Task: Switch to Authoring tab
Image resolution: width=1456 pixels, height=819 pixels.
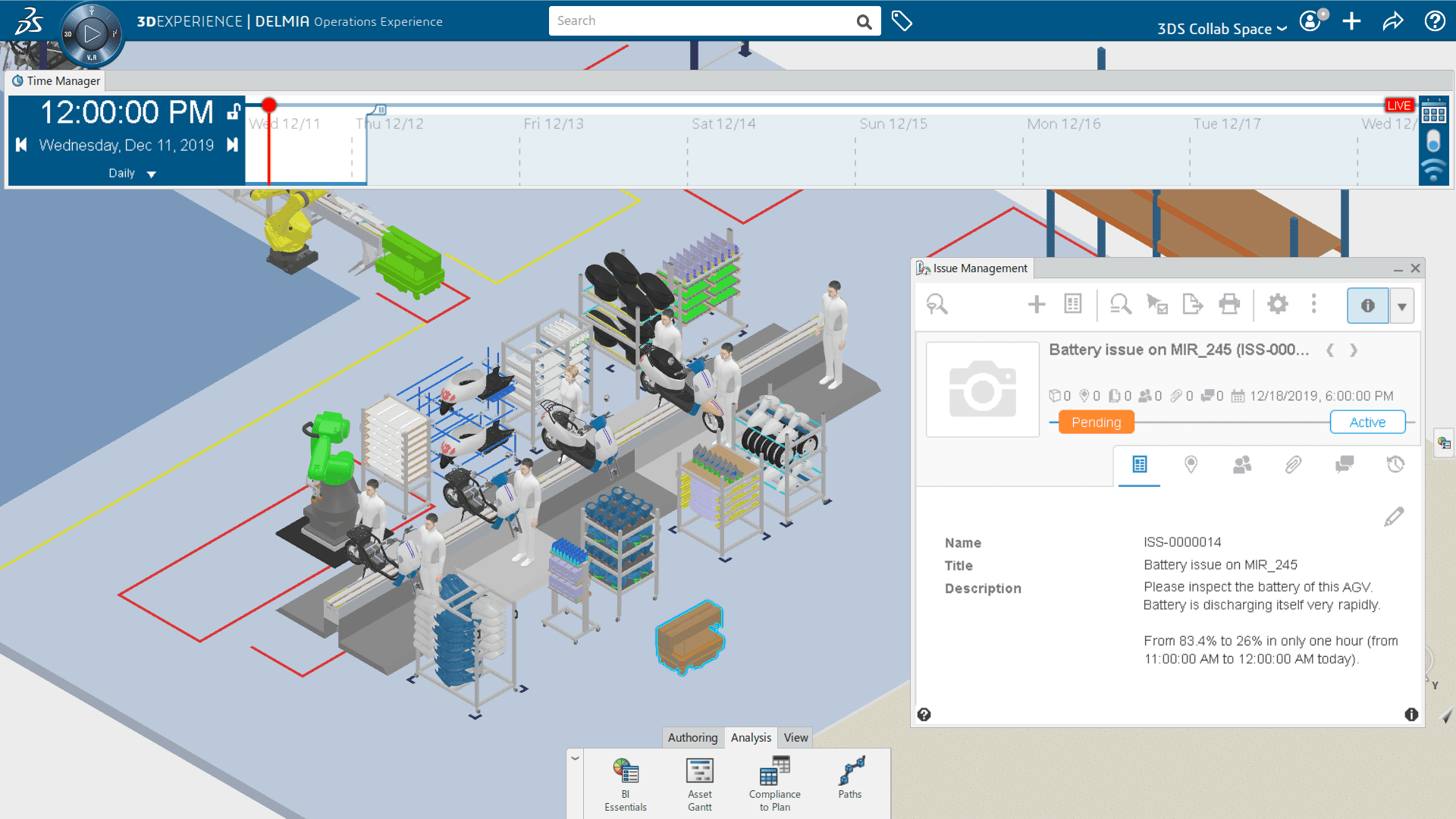Action: (x=692, y=737)
